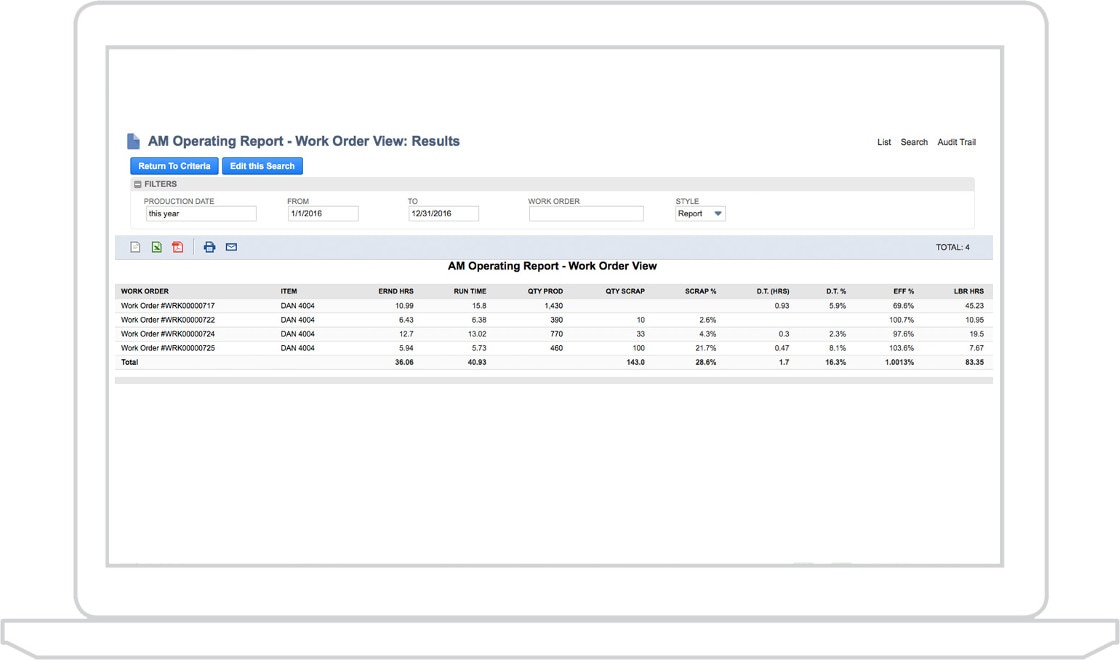Open the Search screen

(913, 141)
